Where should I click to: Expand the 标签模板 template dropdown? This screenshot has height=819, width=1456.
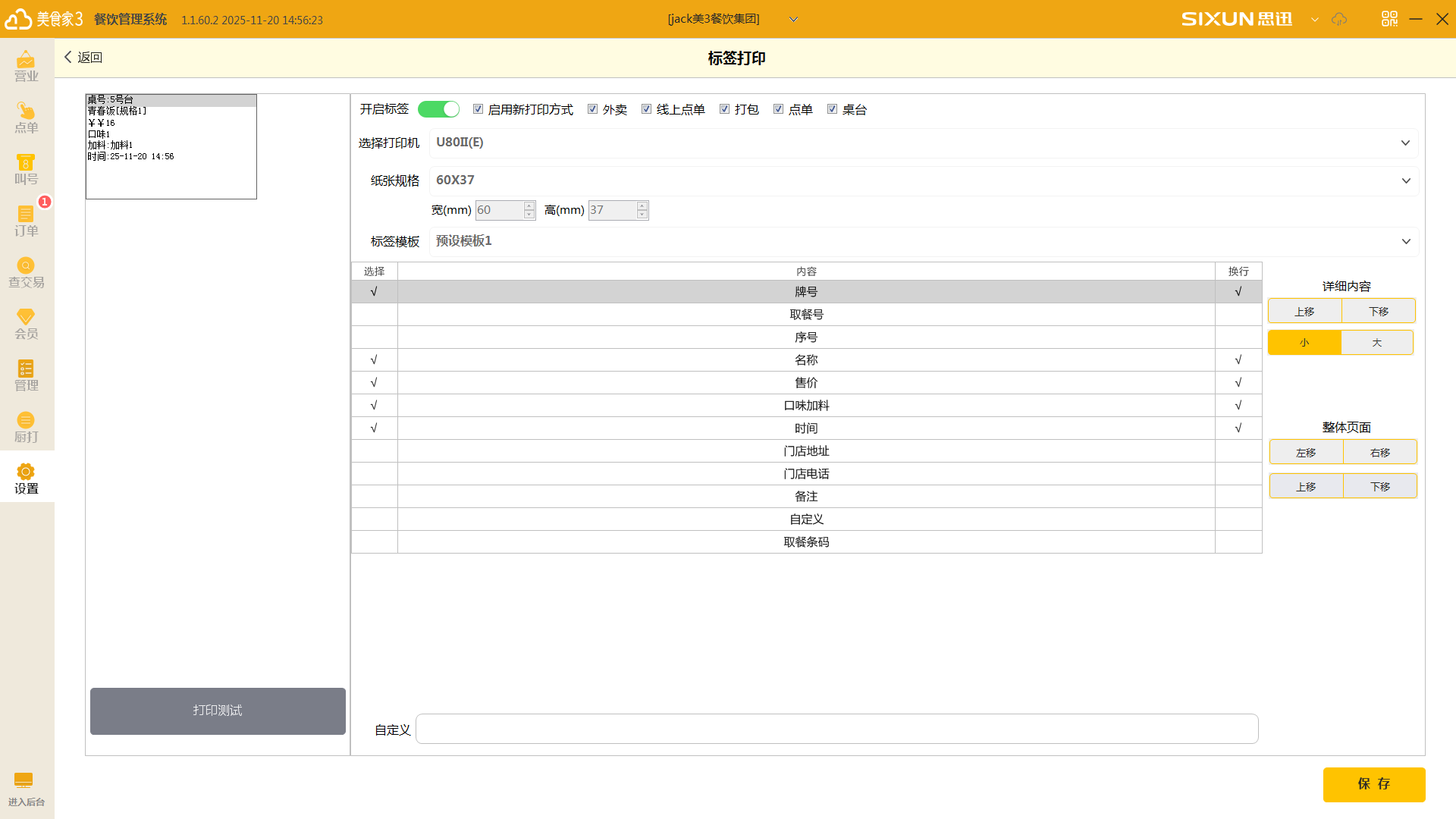(x=1405, y=241)
